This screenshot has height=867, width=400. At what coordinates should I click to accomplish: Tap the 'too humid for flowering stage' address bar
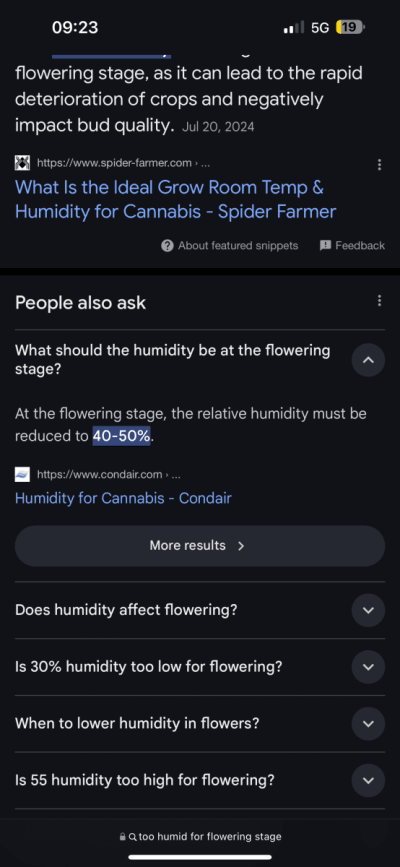200,837
